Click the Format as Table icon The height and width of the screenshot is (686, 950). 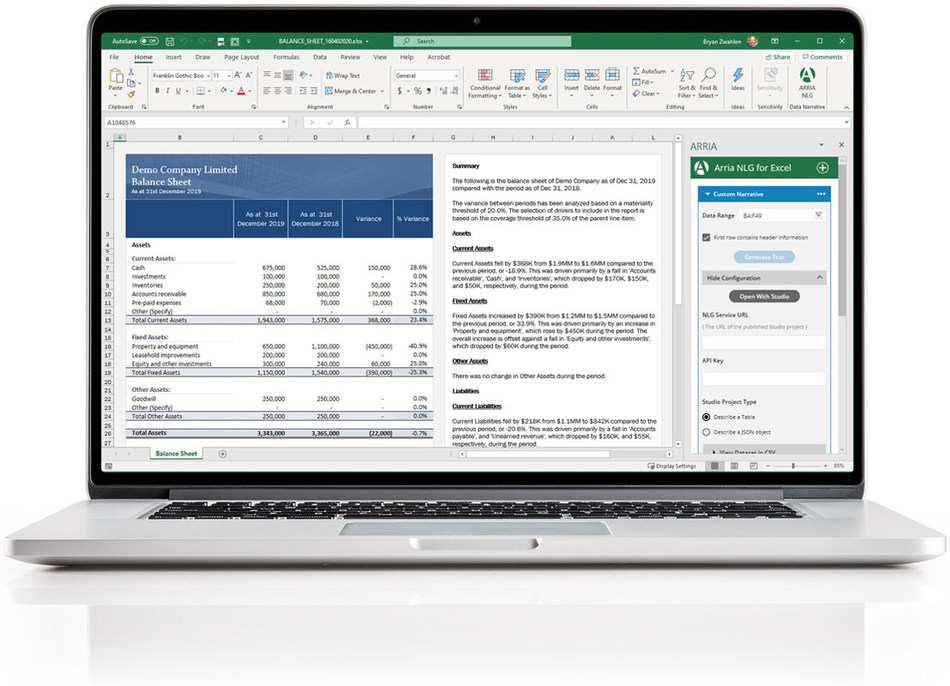click(517, 76)
